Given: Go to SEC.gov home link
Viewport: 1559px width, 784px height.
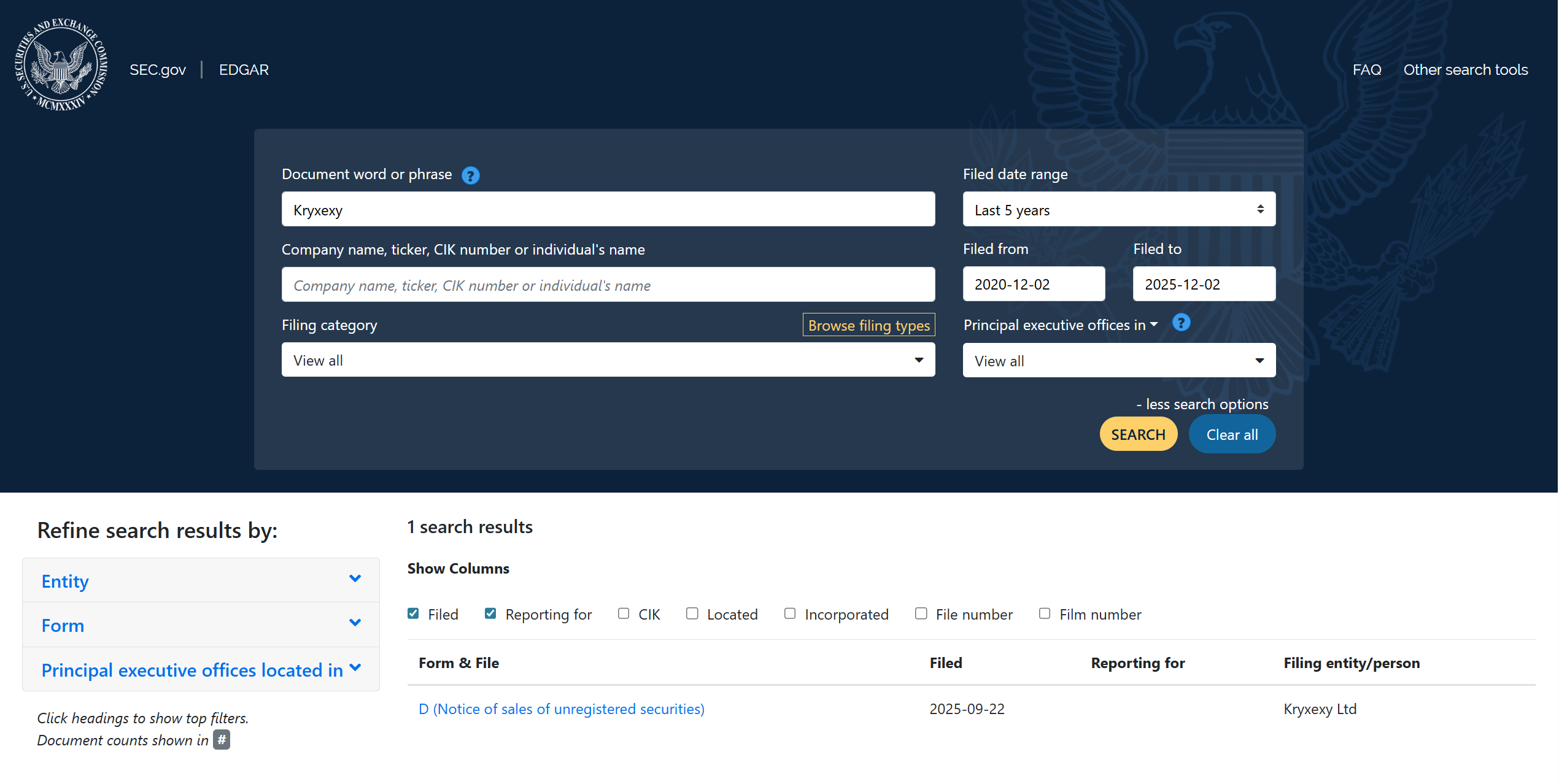Looking at the screenshot, I should [158, 70].
